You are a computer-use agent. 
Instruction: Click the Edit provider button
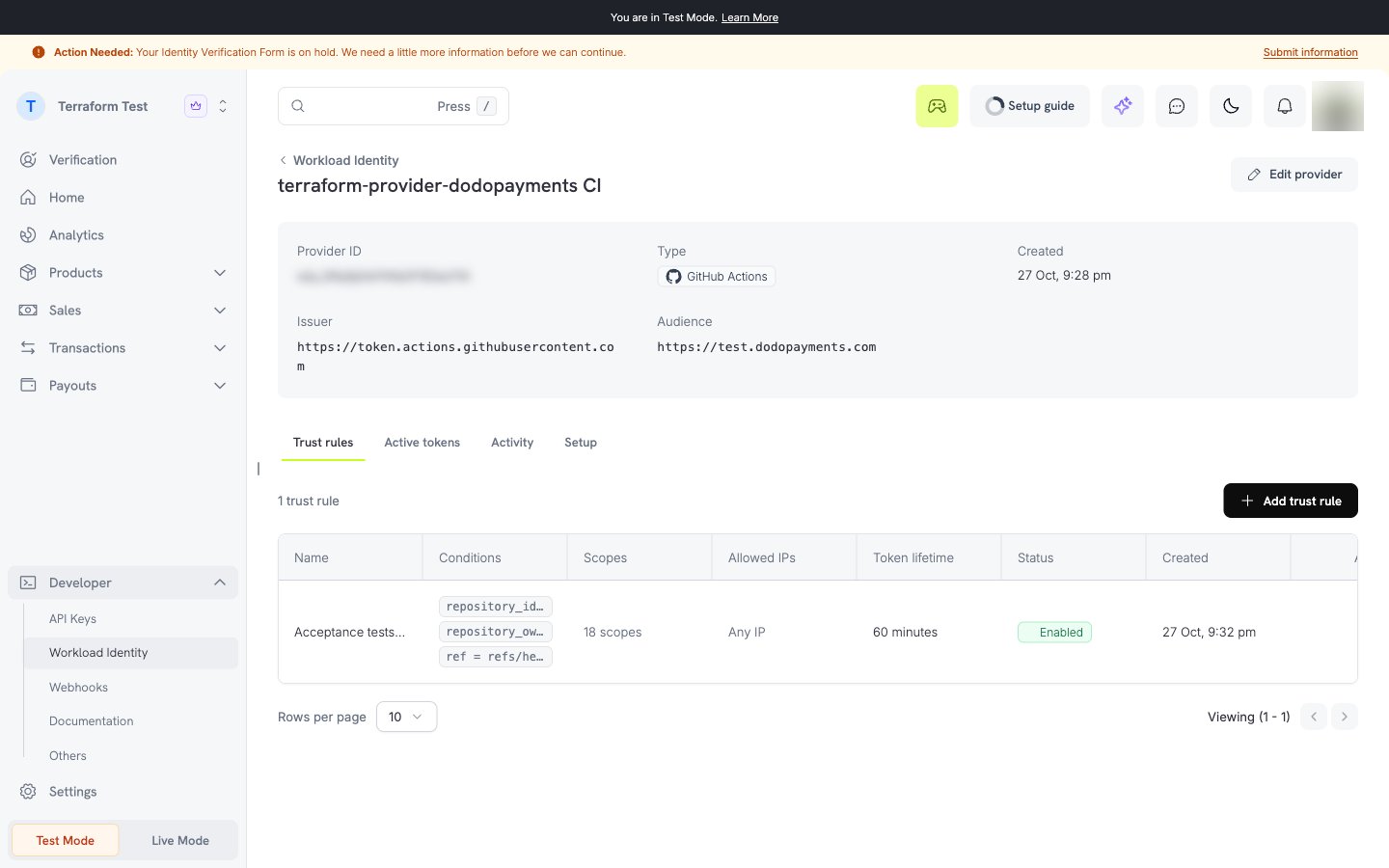tap(1294, 175)
